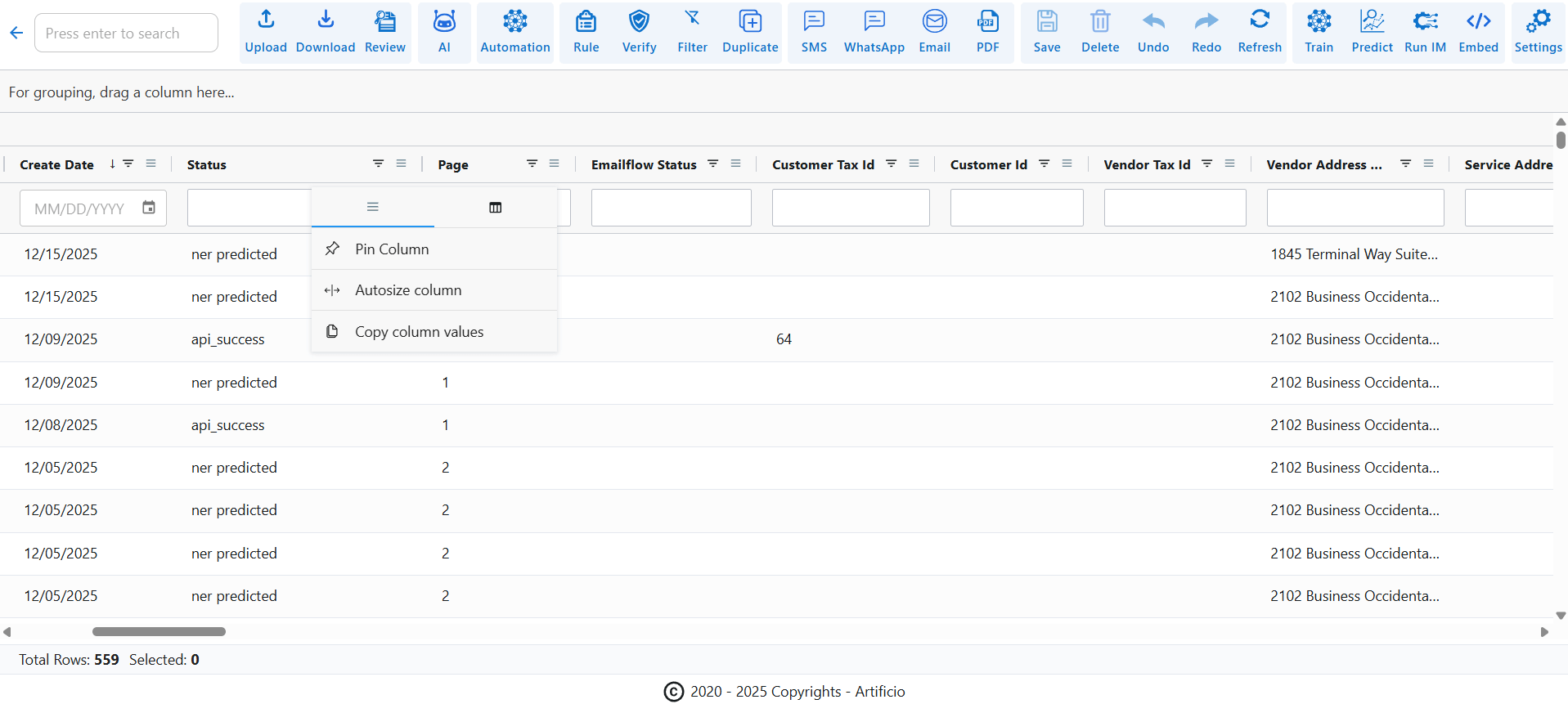Viewport: 1568px width, 704px height.
Task: Open the Rule tool
Action: (586, 33)
